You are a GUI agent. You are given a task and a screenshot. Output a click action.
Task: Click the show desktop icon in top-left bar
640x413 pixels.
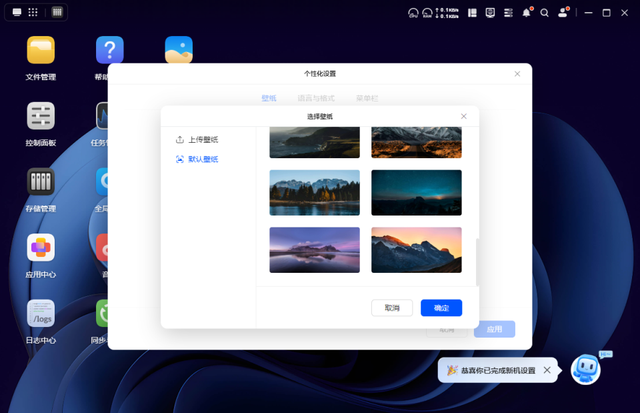[17, 12]
